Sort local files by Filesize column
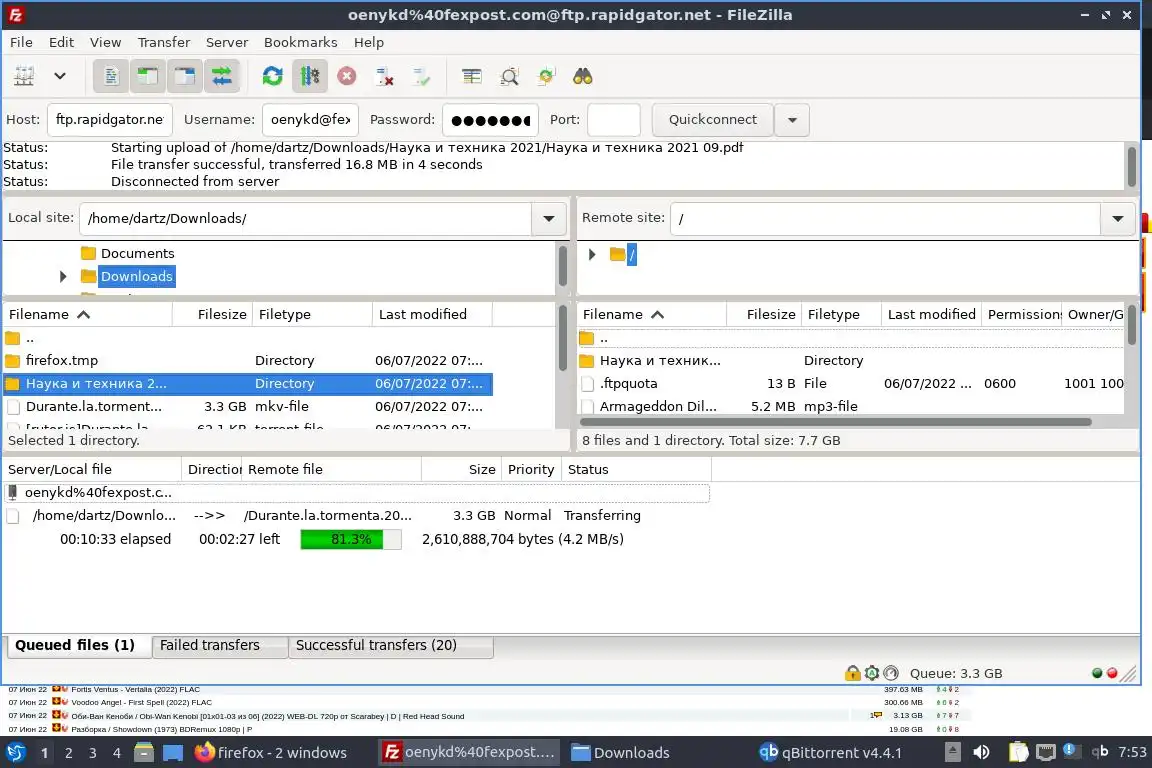This screenshot has height=768, width=1152. (x=212, y=315)
